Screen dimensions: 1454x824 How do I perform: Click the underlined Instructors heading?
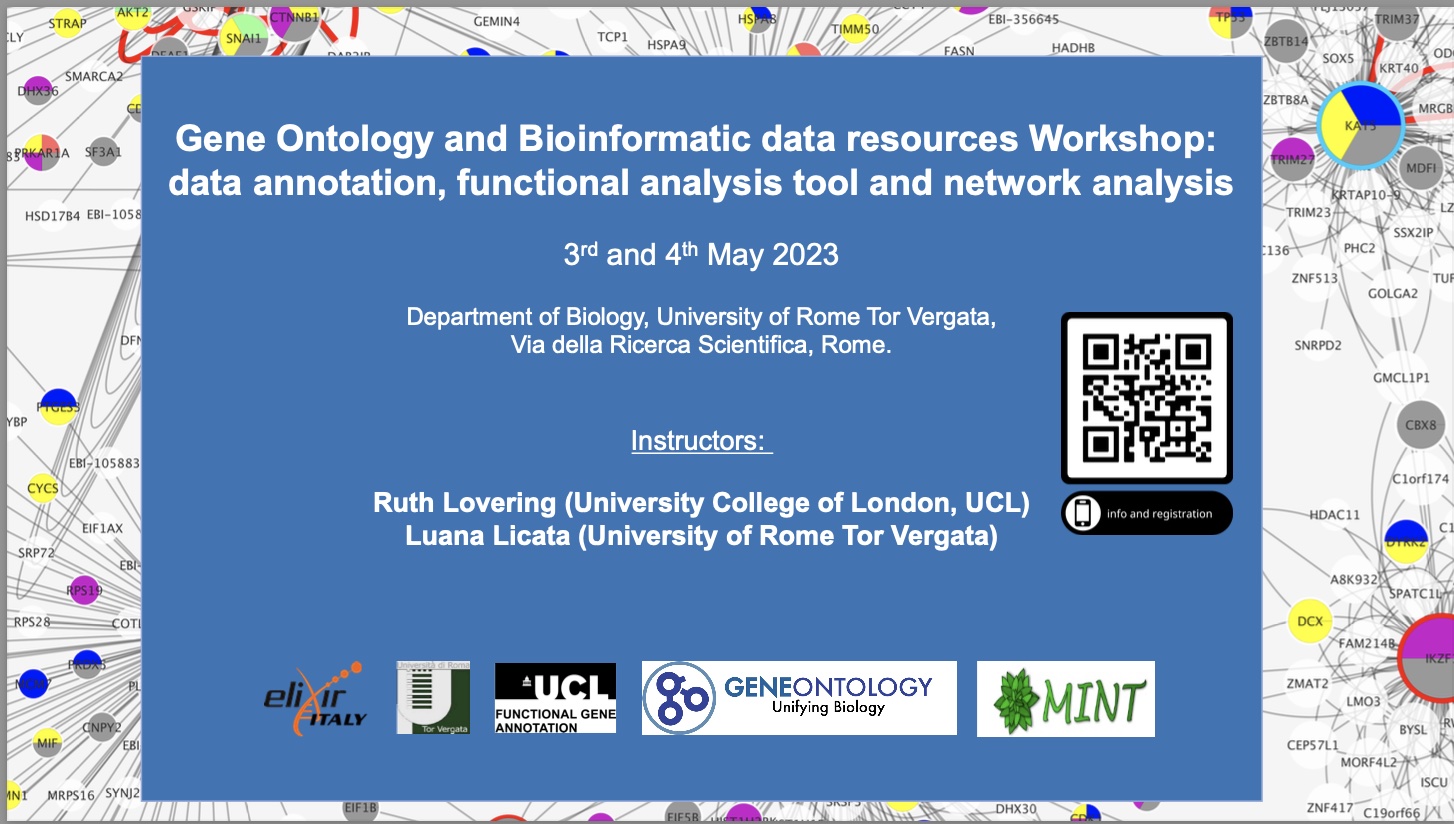pos(701,440)
